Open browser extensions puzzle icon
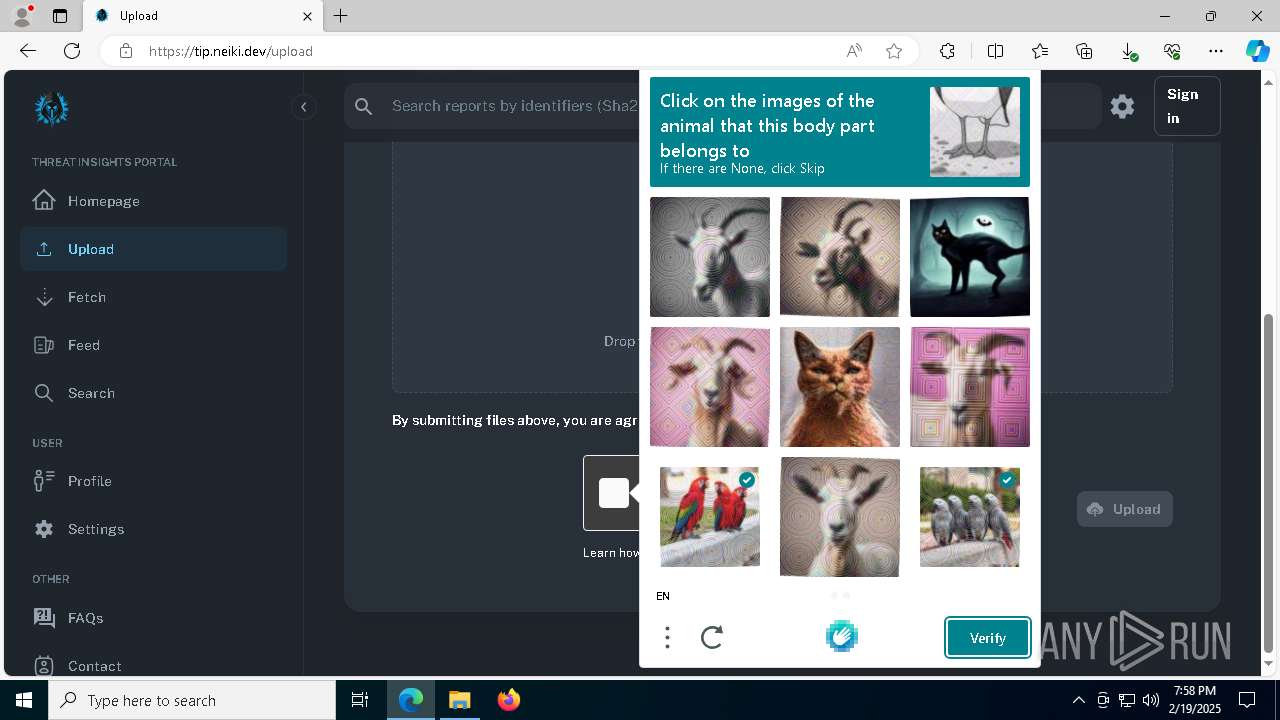The height and width of the screenshot is (720, 1280). tap(947, 51)
